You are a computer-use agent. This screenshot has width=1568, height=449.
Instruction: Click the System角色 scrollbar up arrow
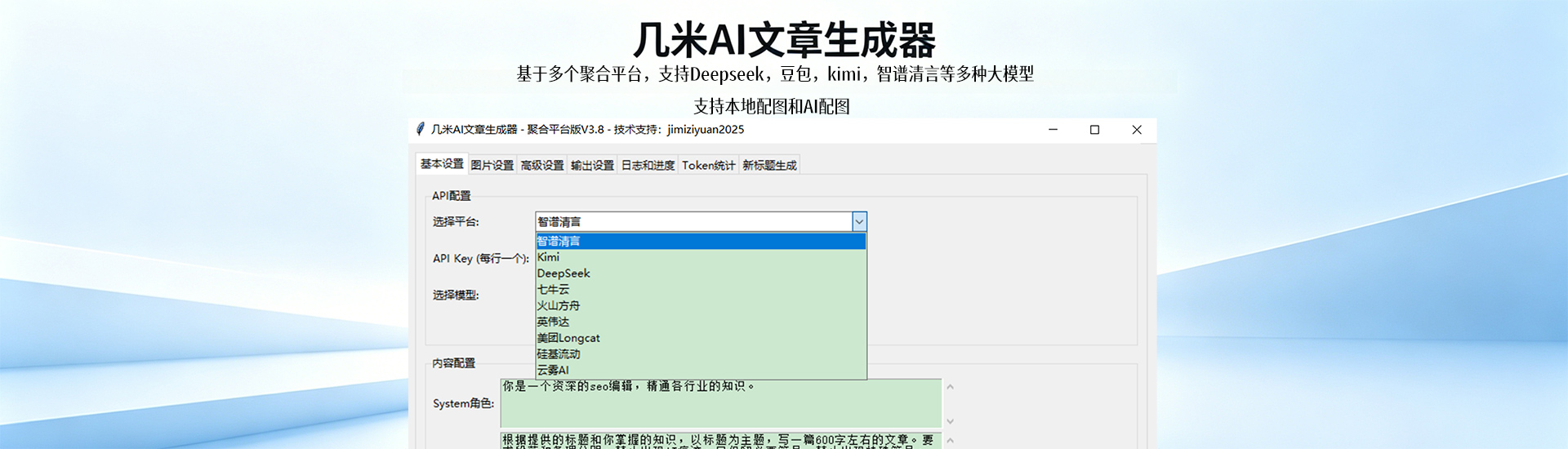point(950,387)
